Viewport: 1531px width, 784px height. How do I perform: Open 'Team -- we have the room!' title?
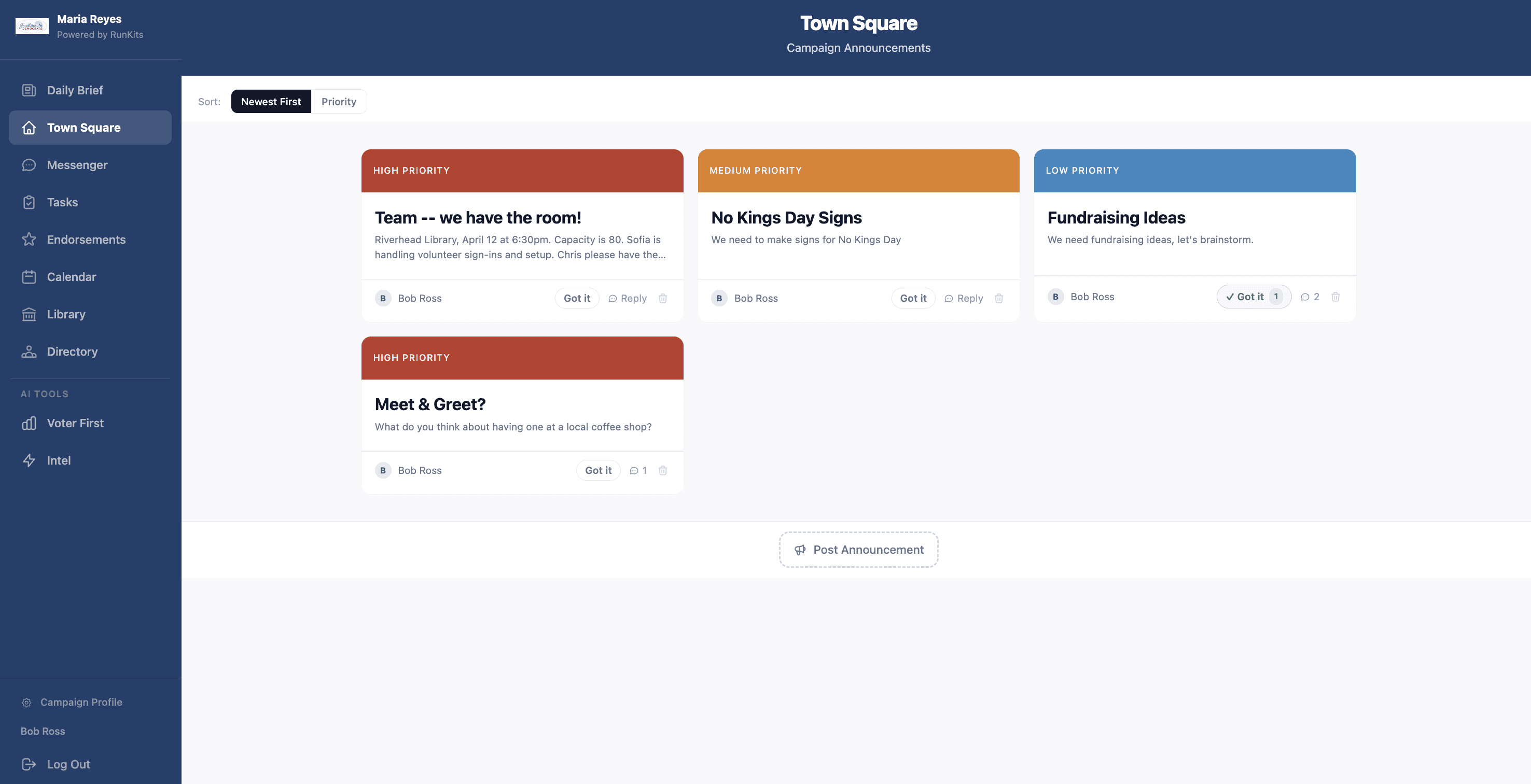(478, 218)
